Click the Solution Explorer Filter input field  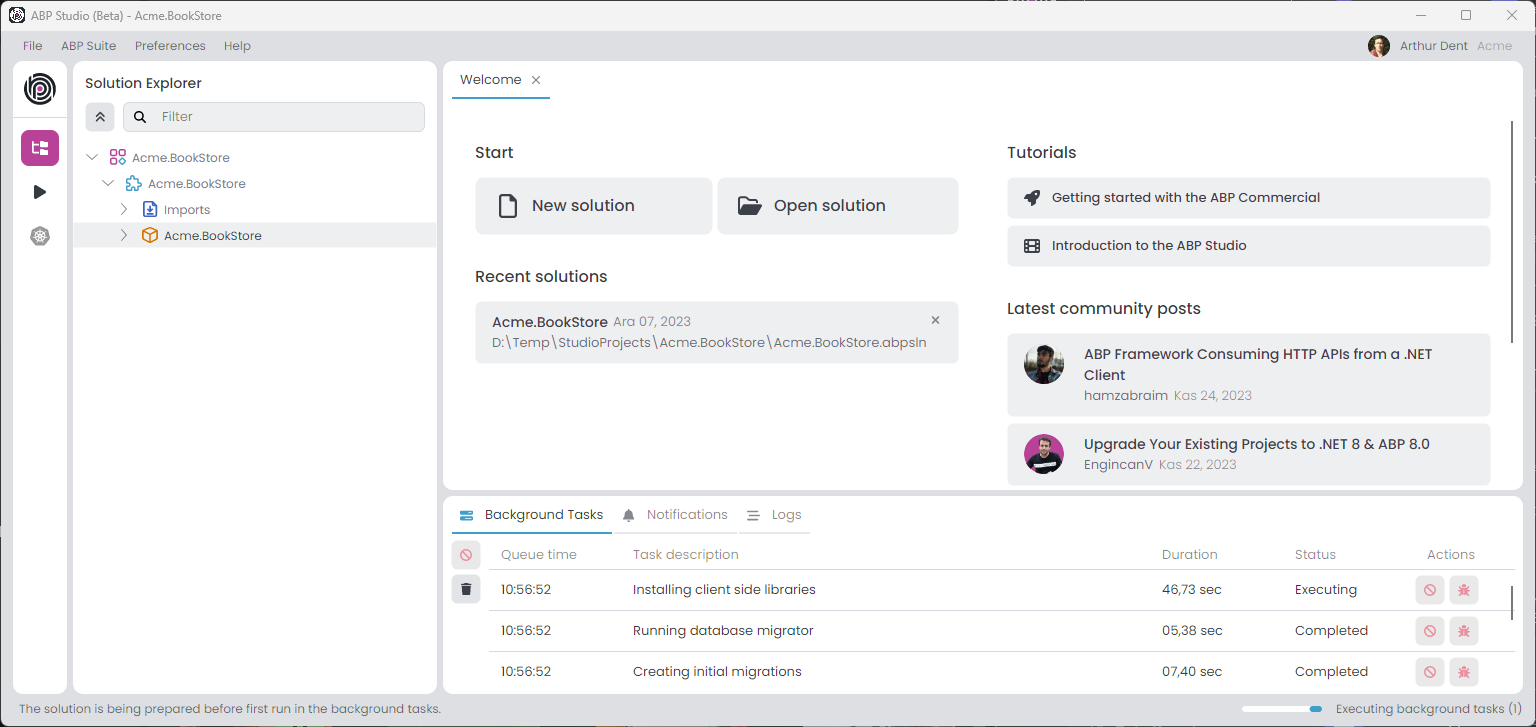tap(285, 117)
